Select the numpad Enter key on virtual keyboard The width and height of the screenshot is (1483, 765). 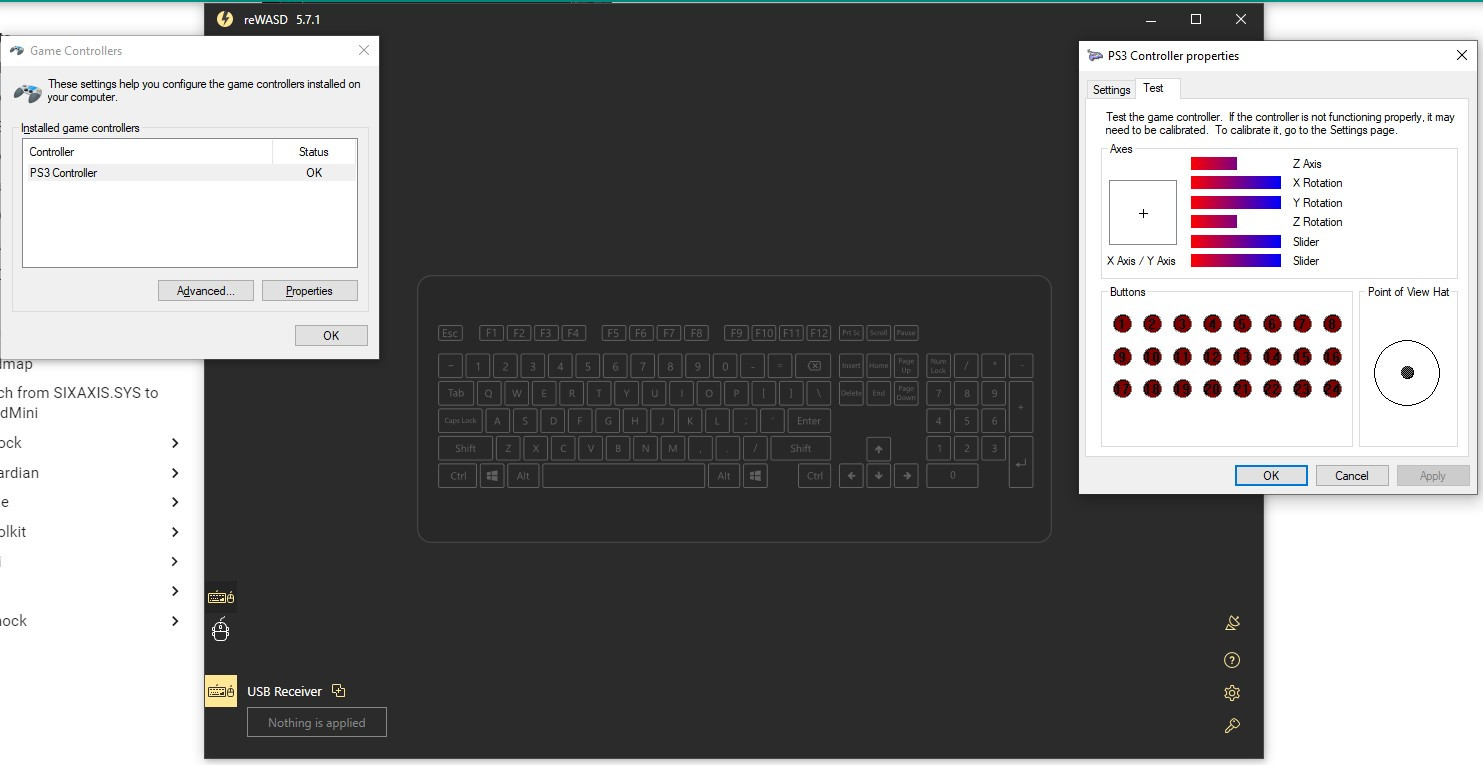pyautogui.click(x=1020, y=462)
